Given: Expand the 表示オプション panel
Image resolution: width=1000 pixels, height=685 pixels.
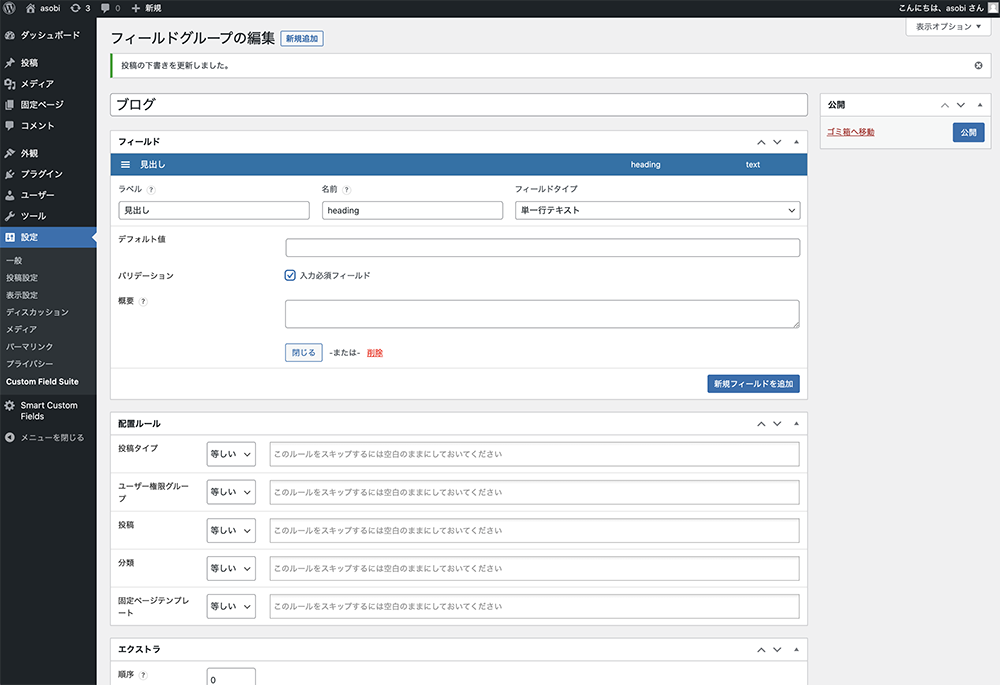Looking at the screenshot, I should tap(949, 27).
